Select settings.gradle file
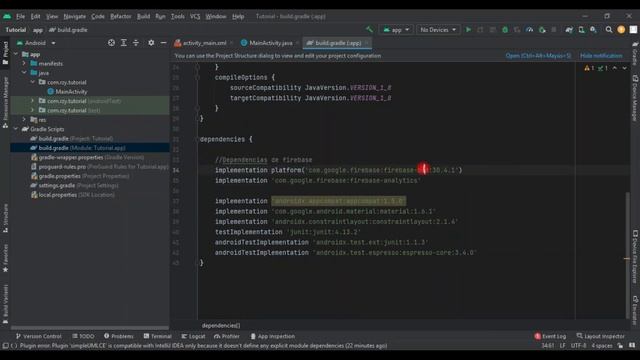The image size is (640, 360). pyautogui.click(x=75, y=185)
